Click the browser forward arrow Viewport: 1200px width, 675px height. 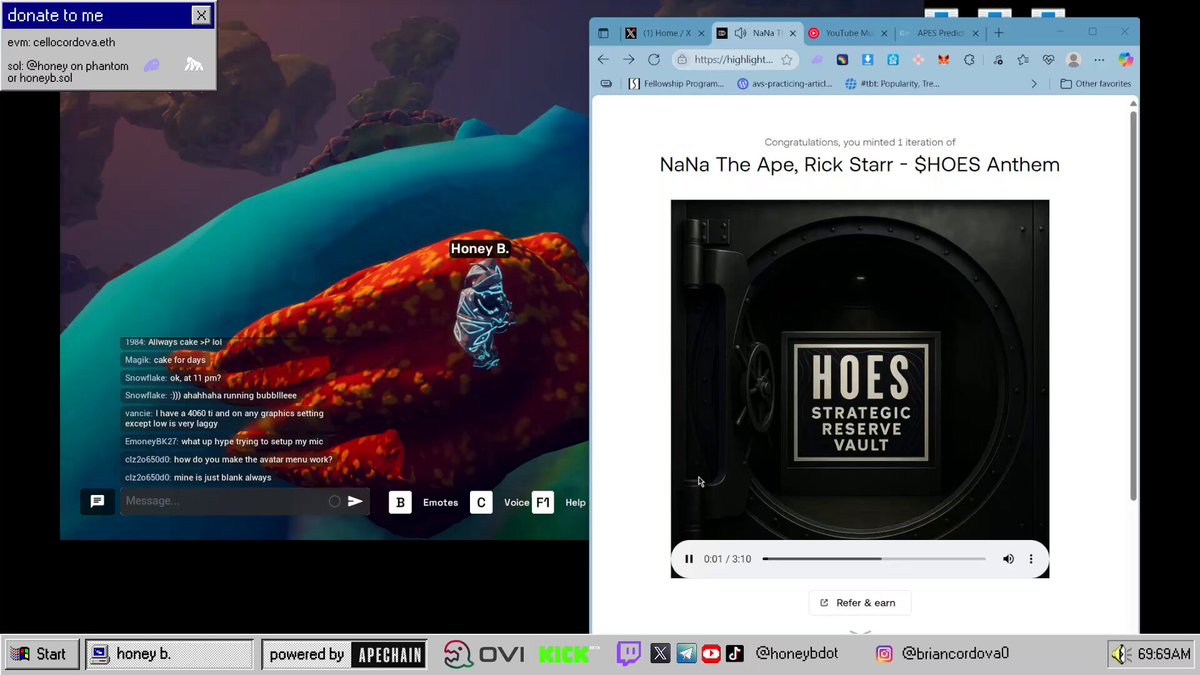(628, 59)
